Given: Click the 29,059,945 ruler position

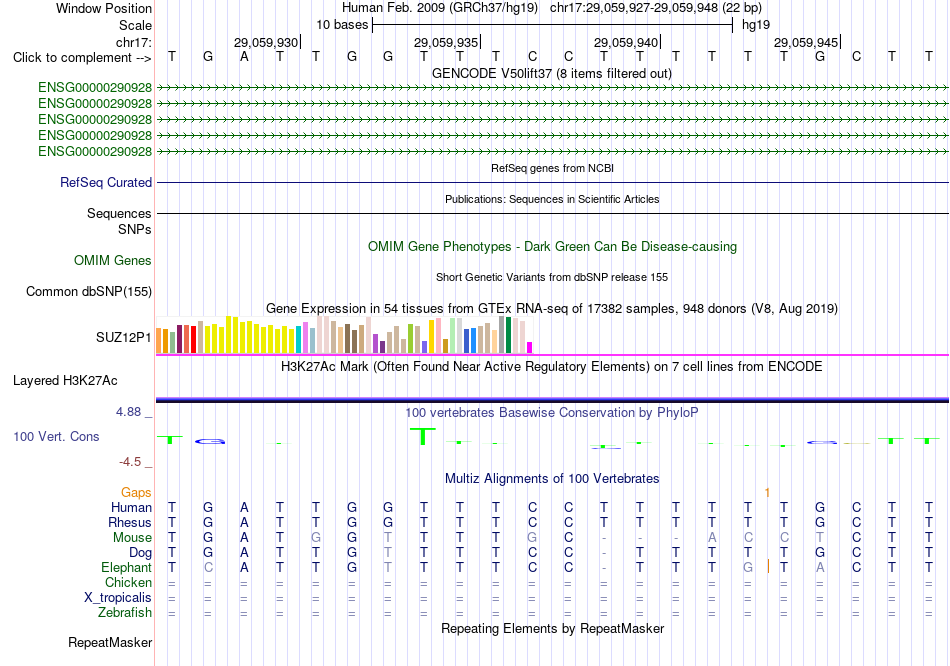Looking at the screenshot, I should pos(806,42).
